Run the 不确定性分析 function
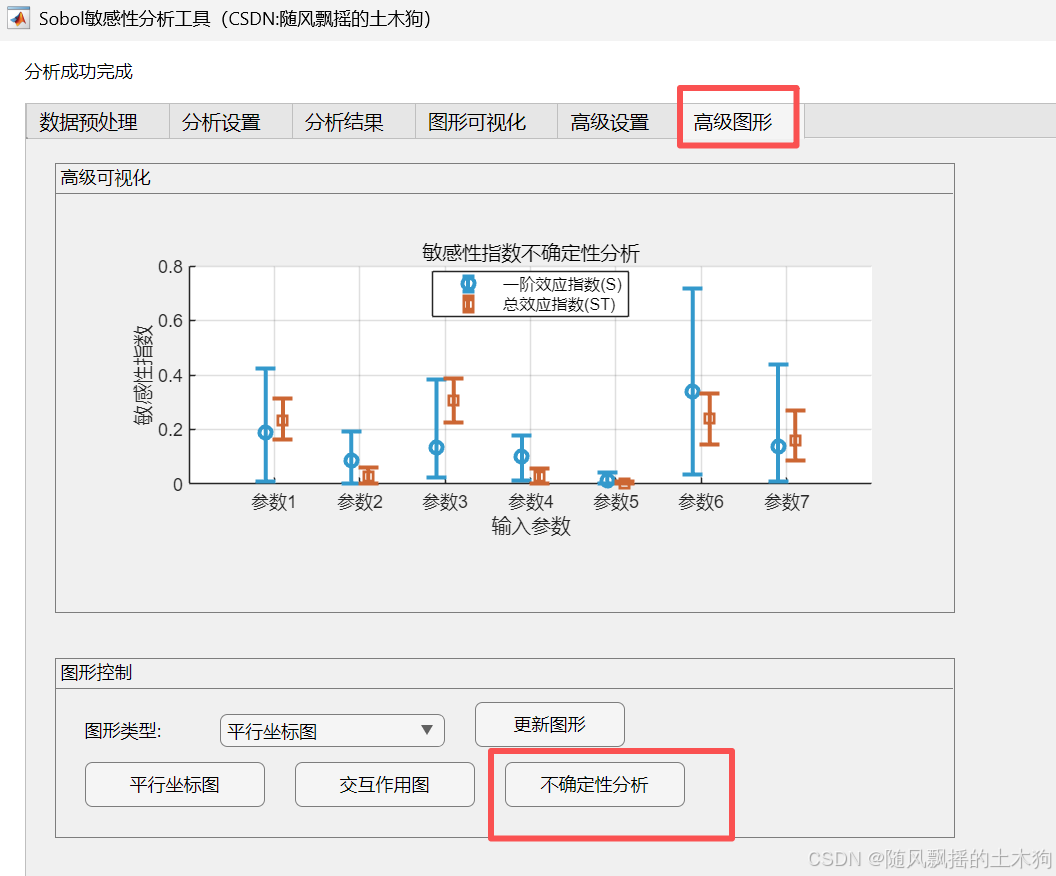The width and height of the screenshot is (1056, 876). (x=592, y=784)
